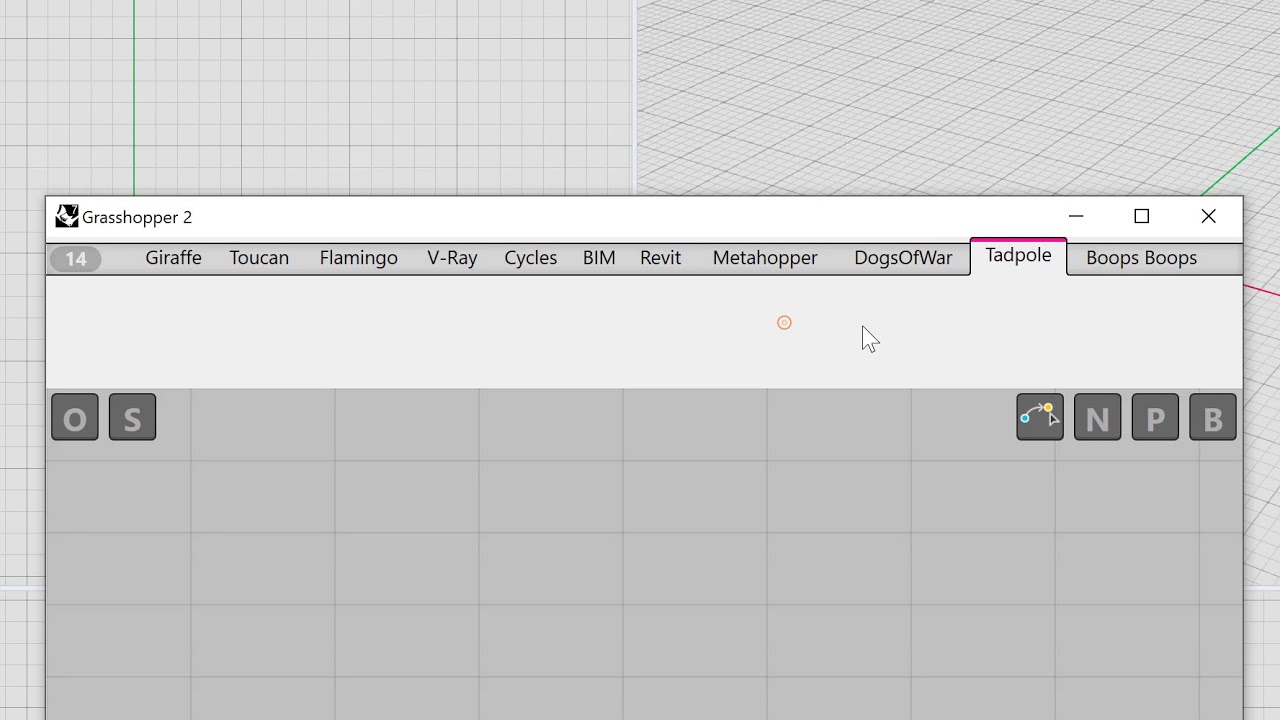
Task: Click the N button on the canvas toolbar
Action: click(1097, 418)
